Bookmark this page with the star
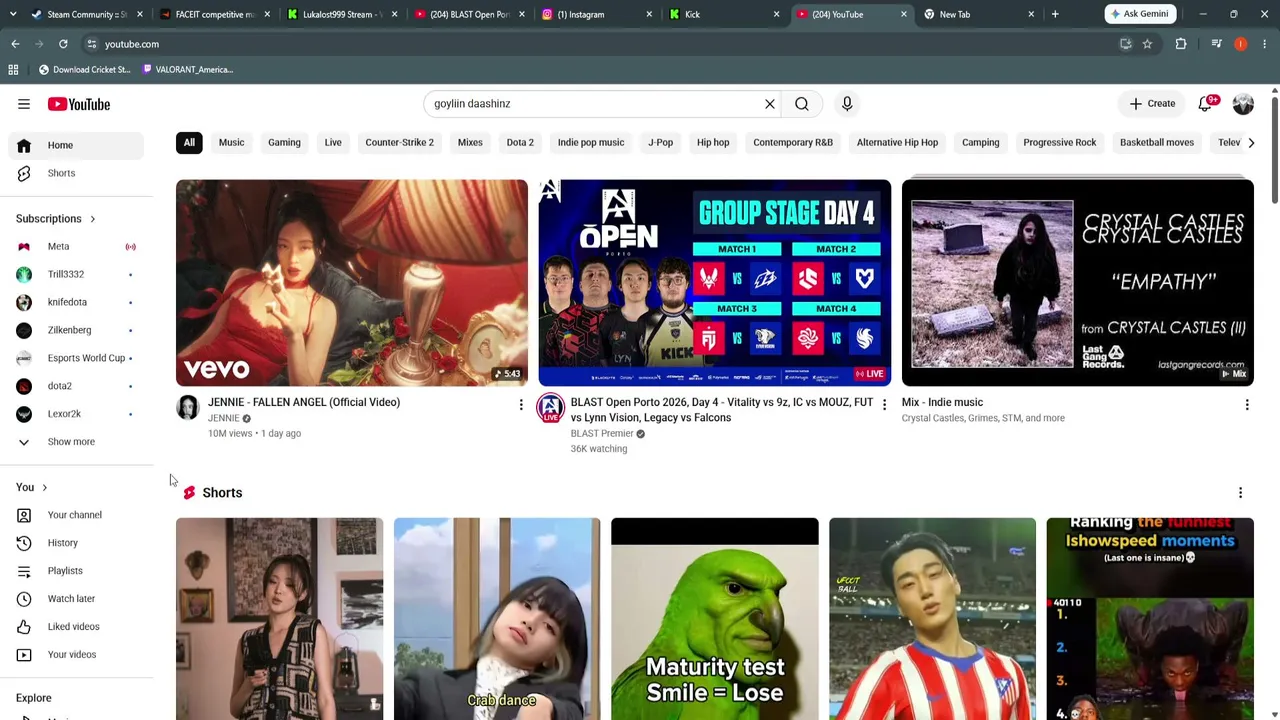 click(x=1147, y=44)
